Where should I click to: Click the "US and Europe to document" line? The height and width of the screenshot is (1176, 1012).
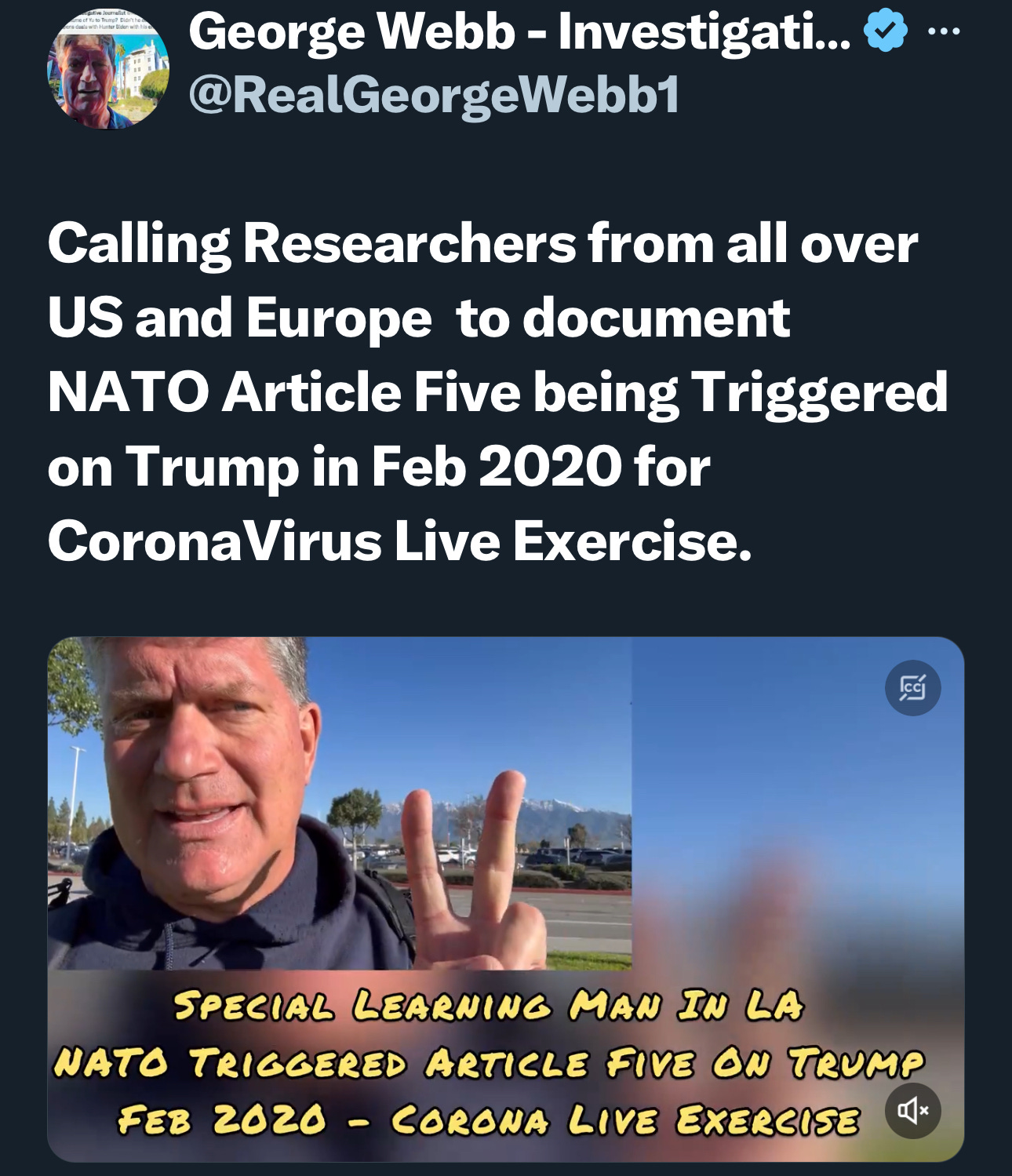(x=419, y=319)
